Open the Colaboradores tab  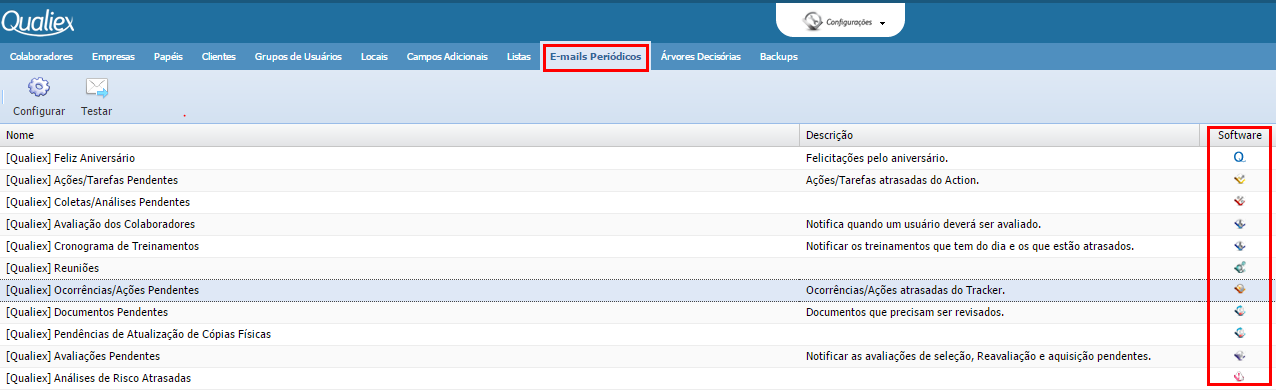pyautogui.click(x=41, y=57)
